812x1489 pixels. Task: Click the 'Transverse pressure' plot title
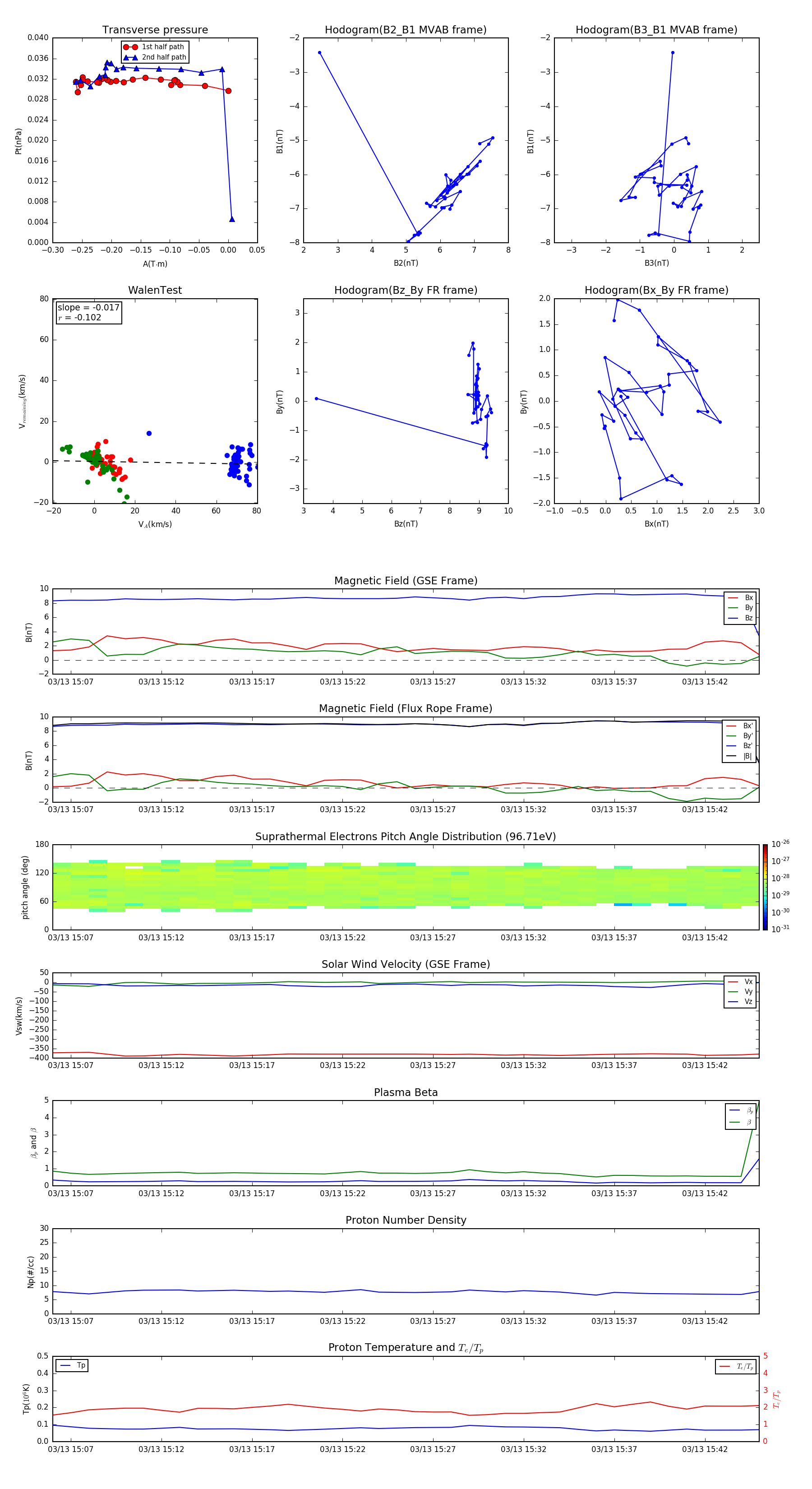(155, 30)
